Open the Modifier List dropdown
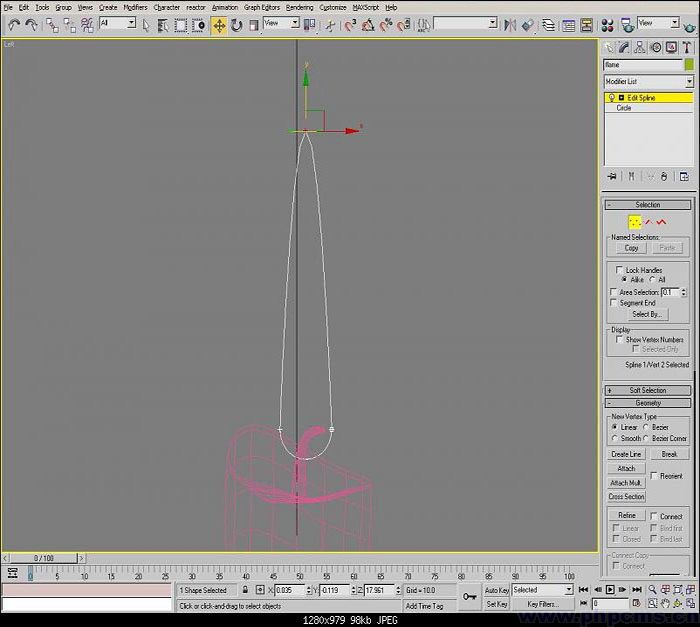Image resolution: width=700 pixels, height=627 pixels. pyautogui.click(x=648, y=82)
